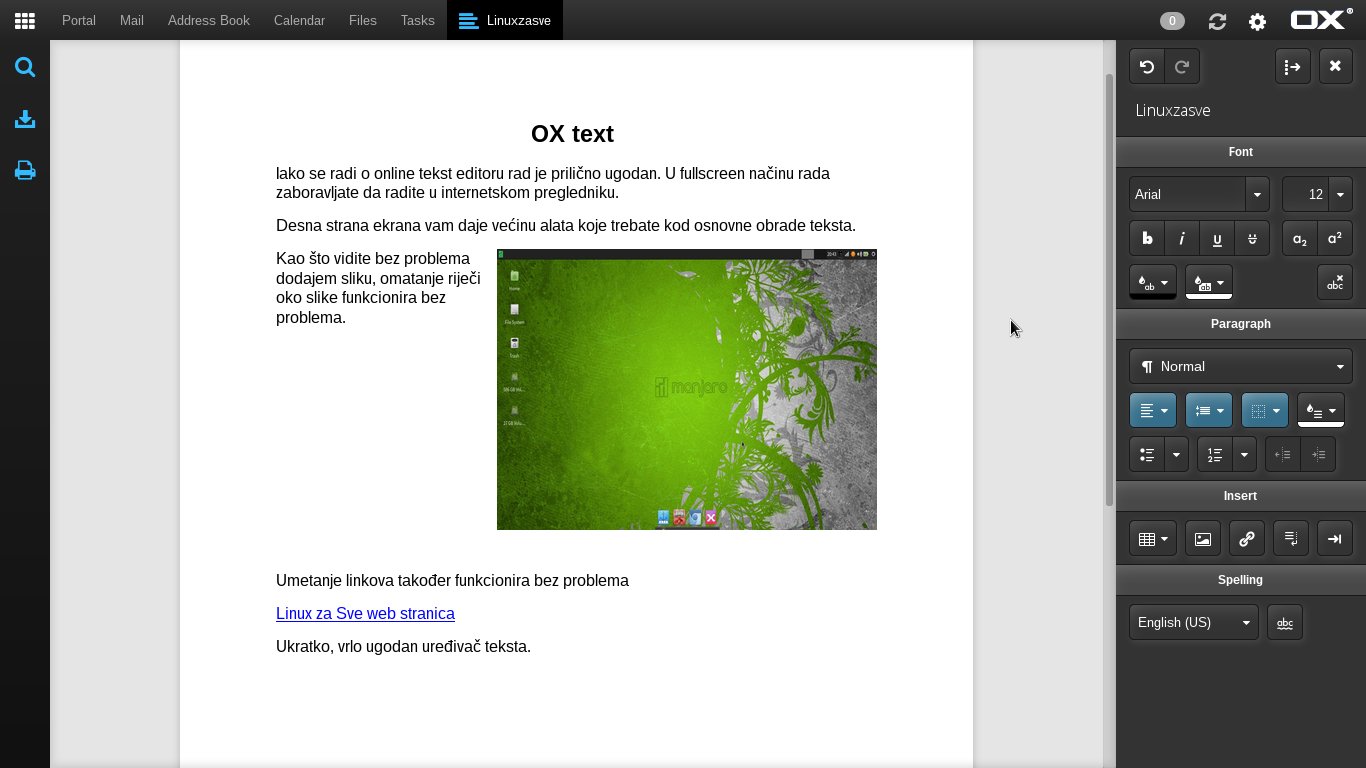Click the embedded Manjaro desktop image

click(x=686, y=389)
